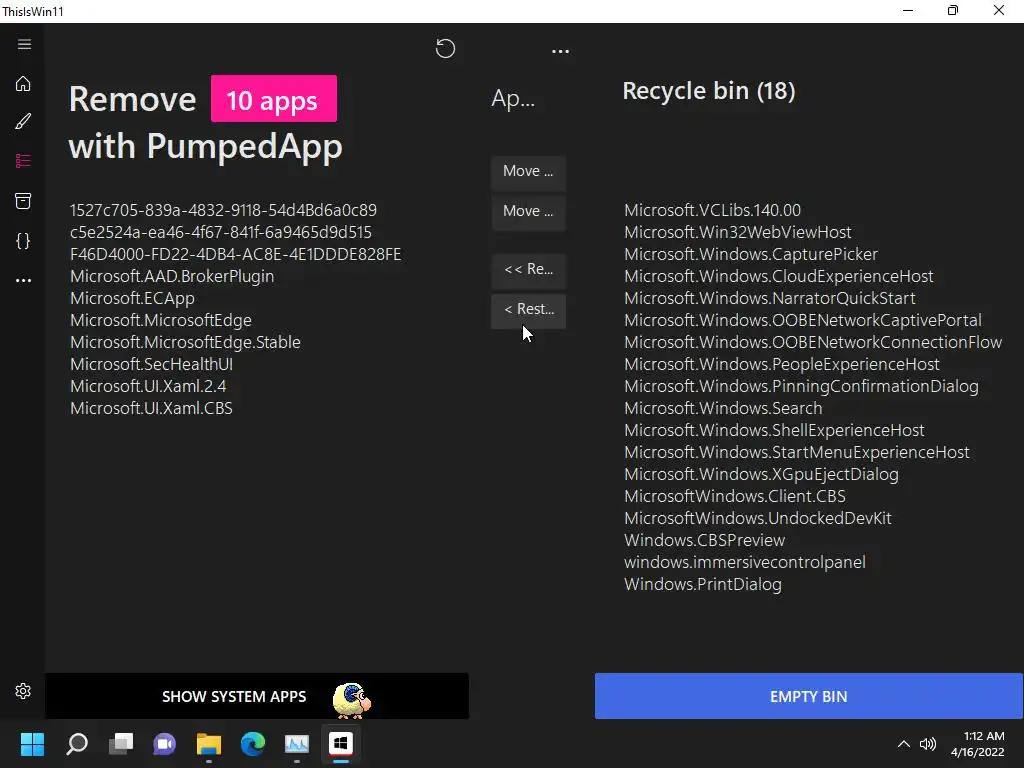Click the EMPTY BIN button

[808, 696]
